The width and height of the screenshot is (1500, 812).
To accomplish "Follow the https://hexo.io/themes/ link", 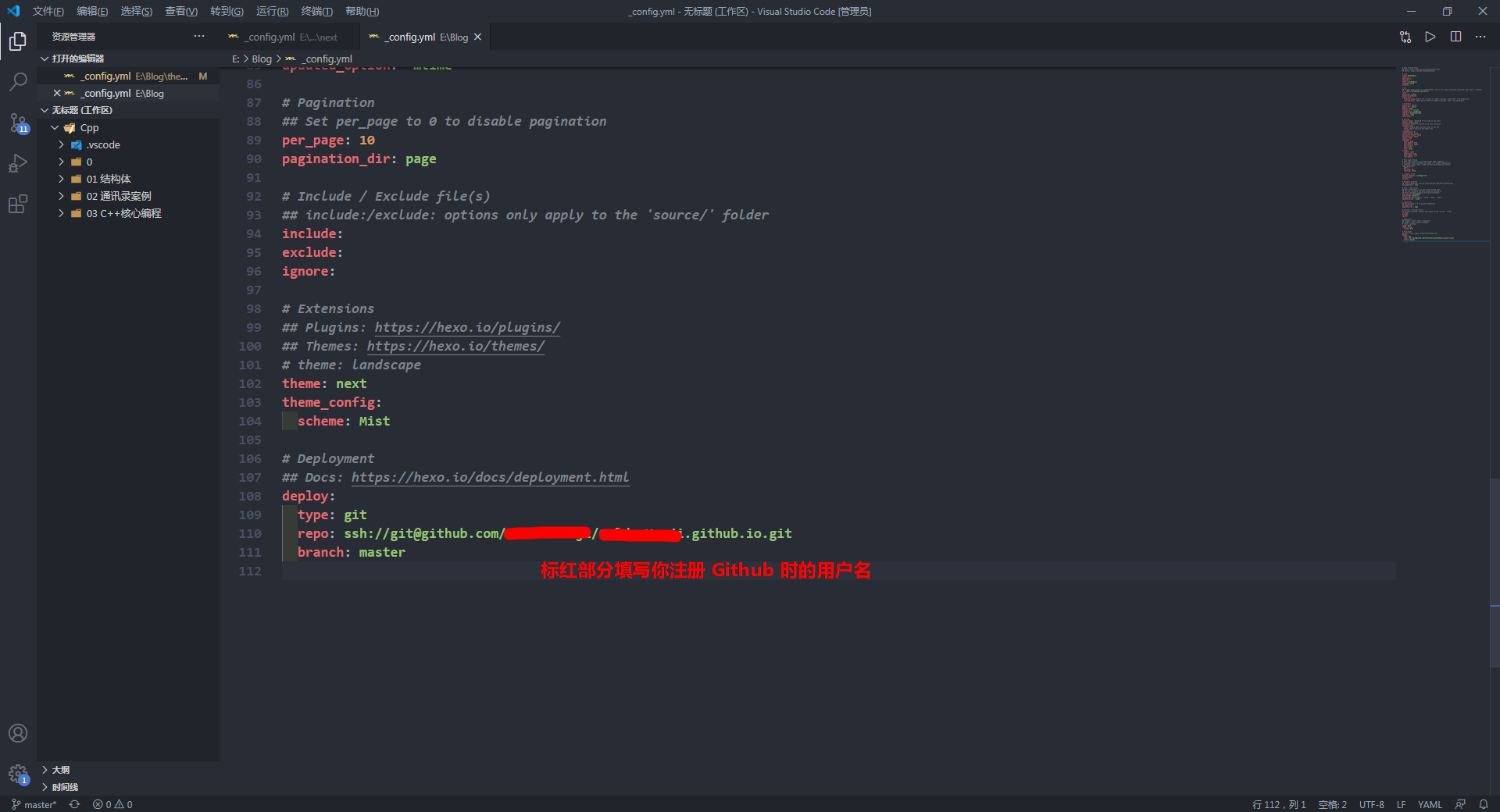I will point(455,346).
